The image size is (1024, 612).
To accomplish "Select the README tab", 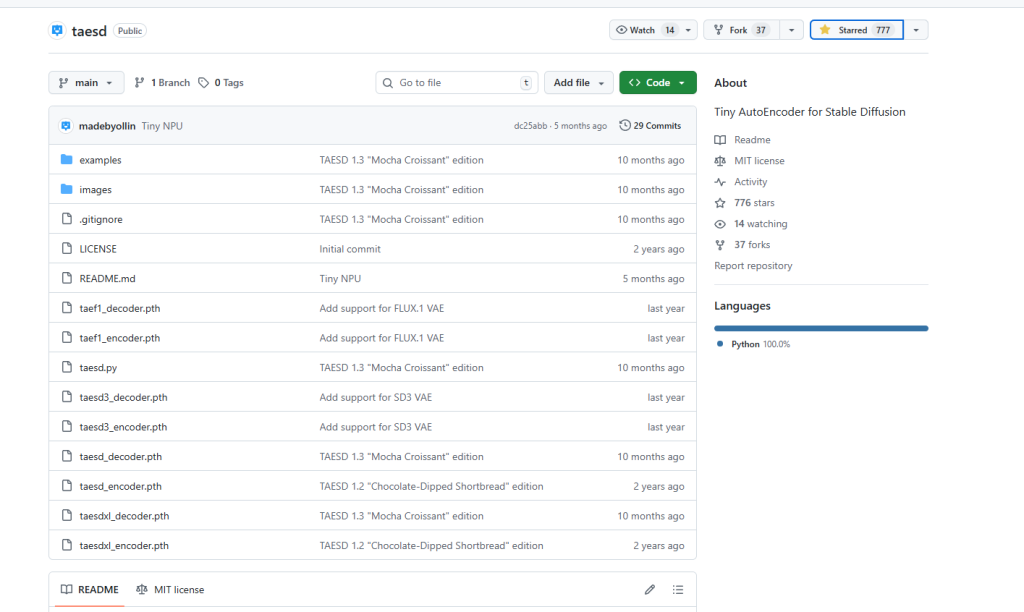I will pyautogui.click(x=89, y=589).
